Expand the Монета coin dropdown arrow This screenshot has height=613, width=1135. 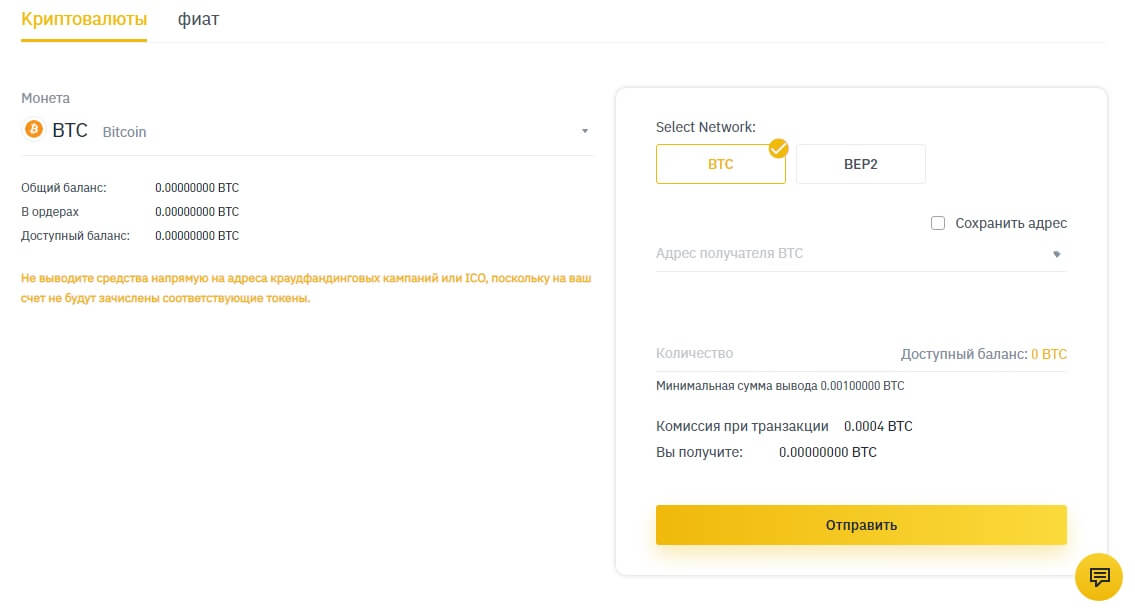[585, 131]
